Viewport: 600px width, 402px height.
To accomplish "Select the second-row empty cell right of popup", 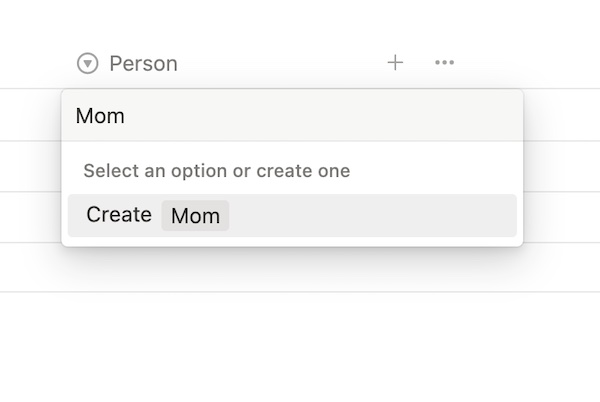I will [x=562, y=166].
